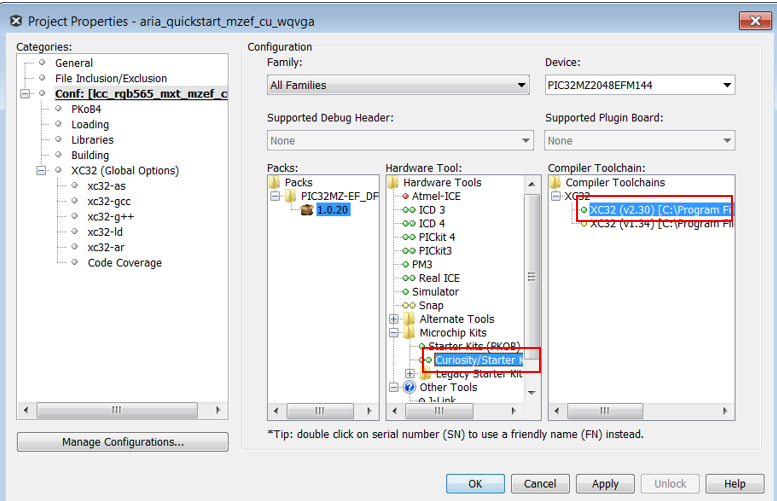The image size is (777, 501).
Task: Click the Compiler Toolchain scroll-right arrow
Action: [x=725, y=411]
